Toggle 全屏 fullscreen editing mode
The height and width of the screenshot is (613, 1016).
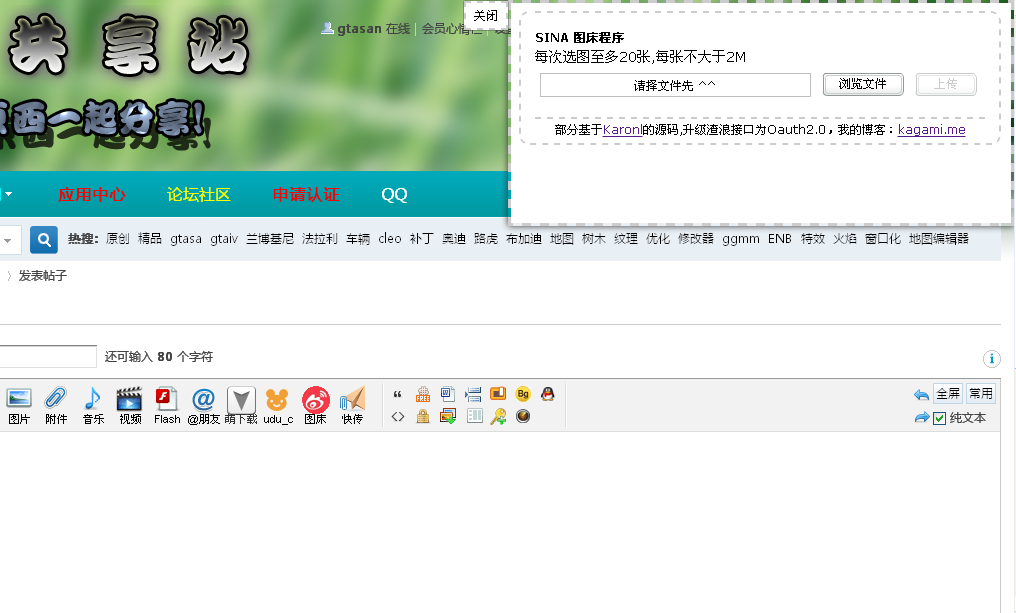click(x=948, y=393)
